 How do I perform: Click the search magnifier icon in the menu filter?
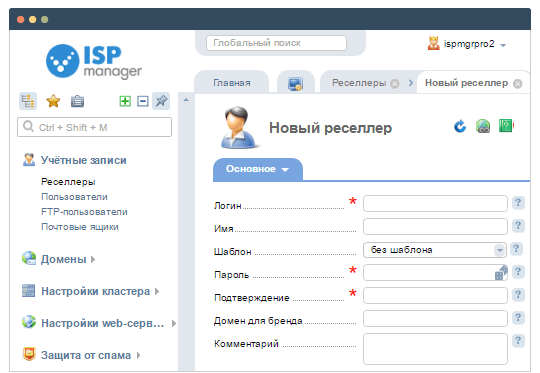[28, 126]
